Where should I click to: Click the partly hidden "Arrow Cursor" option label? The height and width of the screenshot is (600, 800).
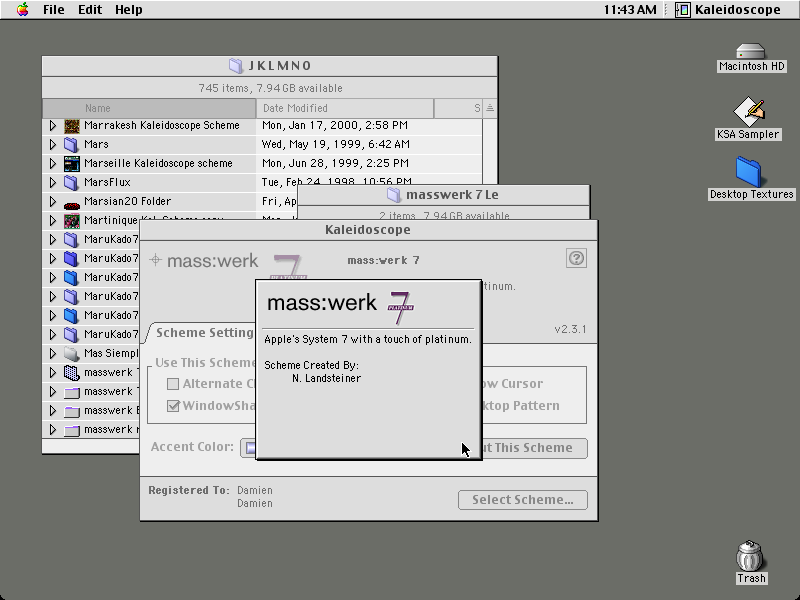[512, 384]
